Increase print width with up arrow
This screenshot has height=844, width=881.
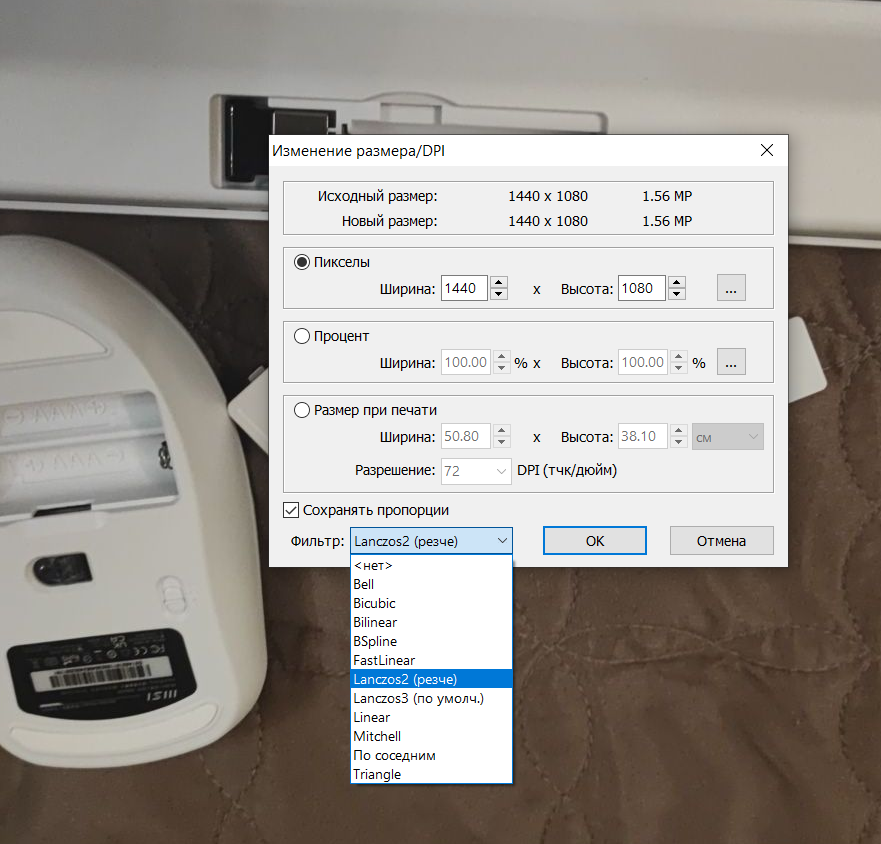502,430
